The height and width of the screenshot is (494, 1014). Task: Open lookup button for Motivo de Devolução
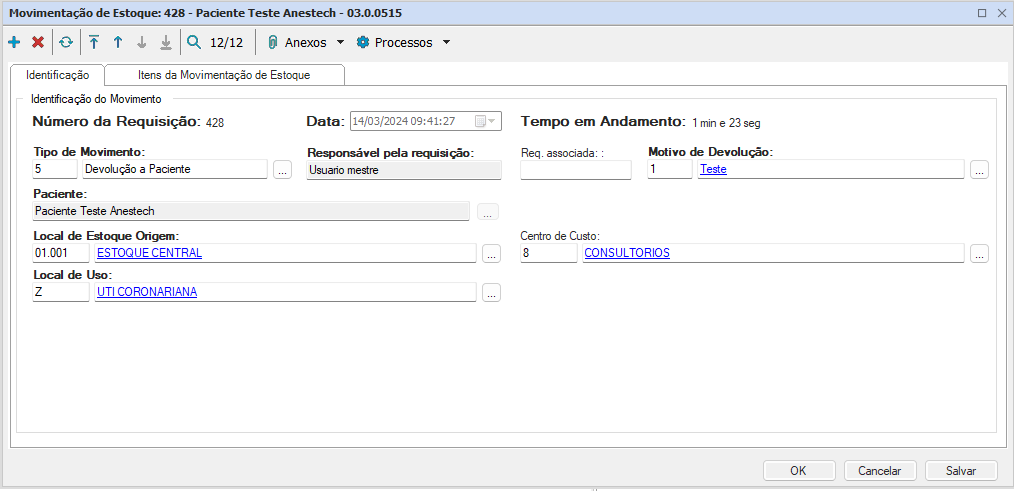[979, 170]
